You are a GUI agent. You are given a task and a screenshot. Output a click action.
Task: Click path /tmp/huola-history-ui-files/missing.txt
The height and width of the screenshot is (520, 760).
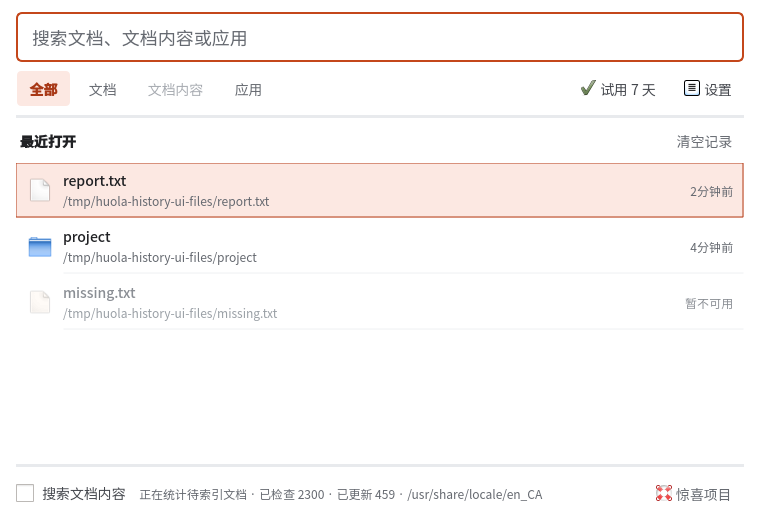pyautogui.click(x=170, y=314)
